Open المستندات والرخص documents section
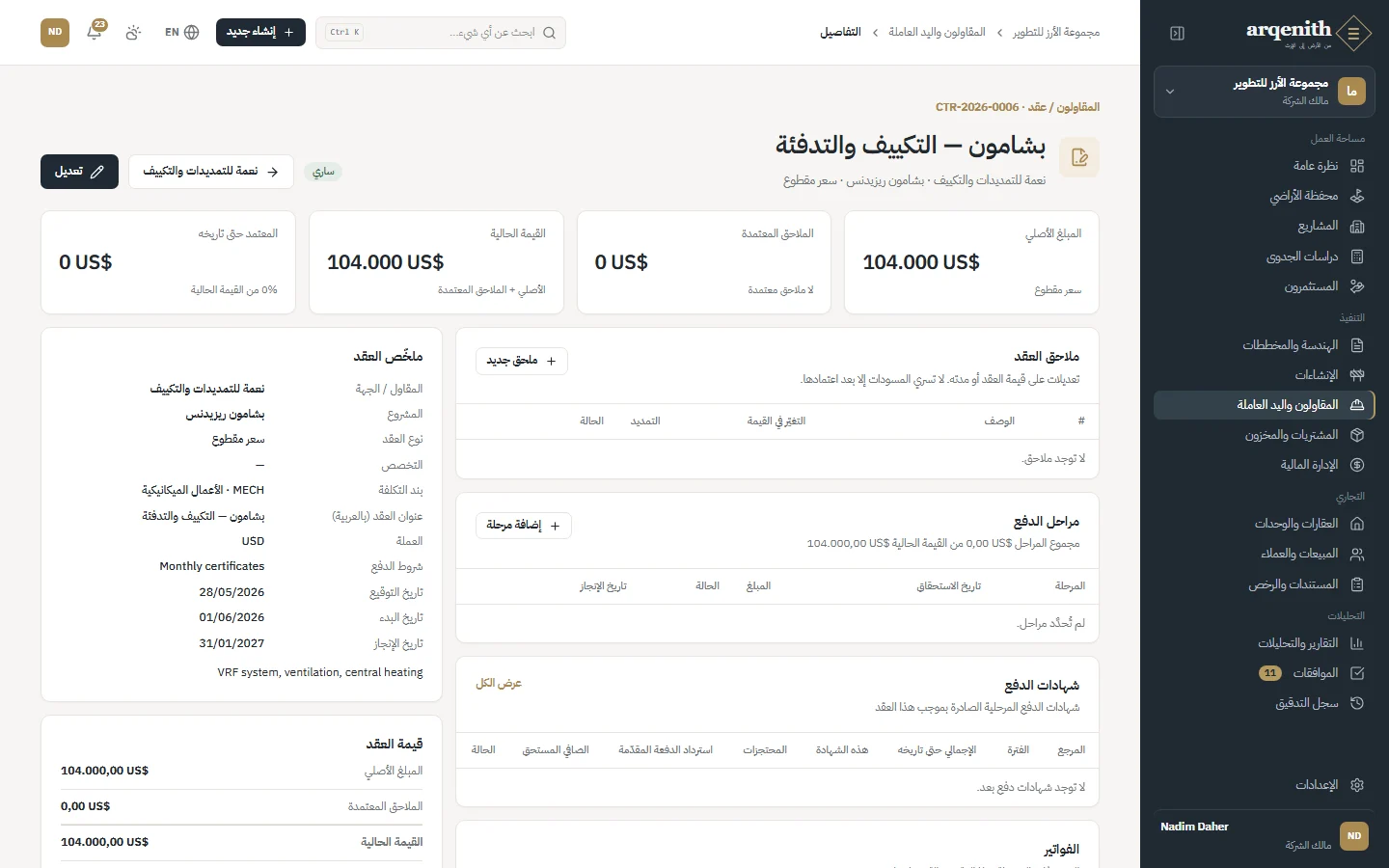This screenshot has height=868, width=1389. (x=1265, y=584)
